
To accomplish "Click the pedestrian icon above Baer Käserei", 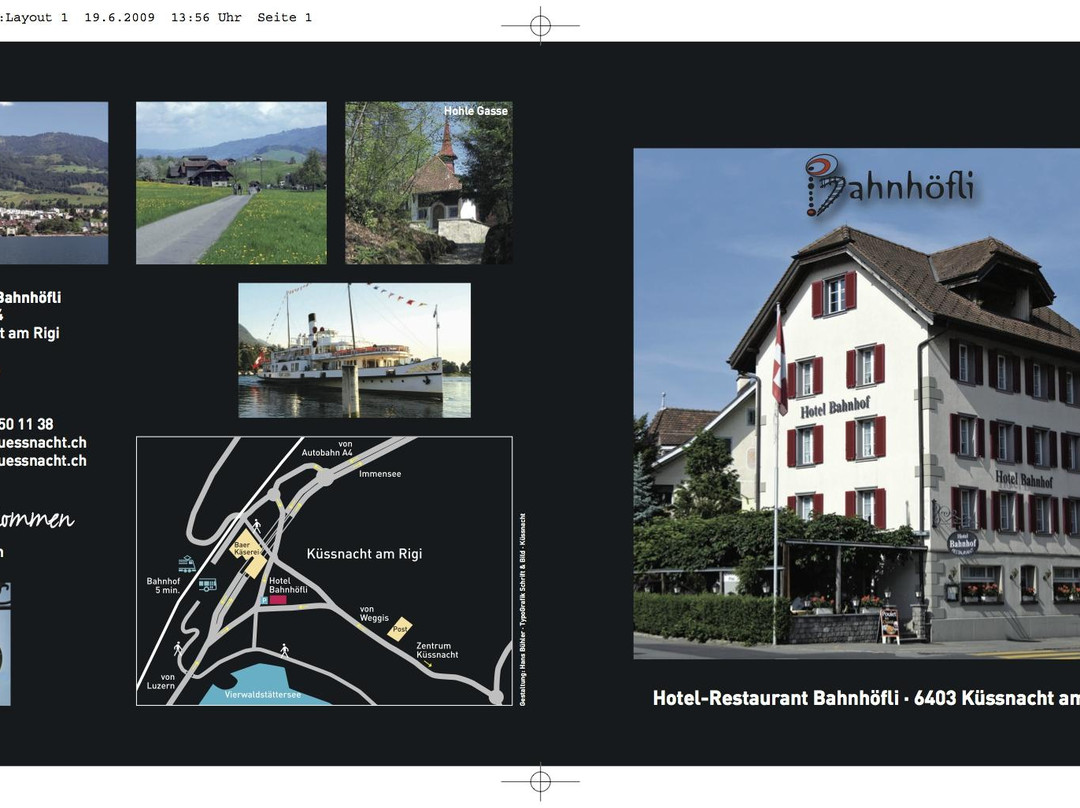I will (x=257, y=524).
